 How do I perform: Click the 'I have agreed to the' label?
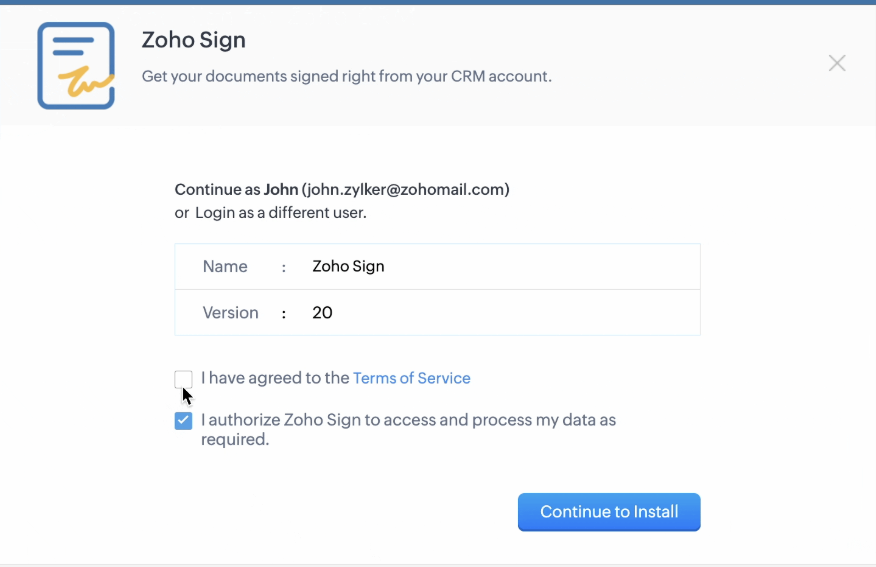tap(275, 378)
